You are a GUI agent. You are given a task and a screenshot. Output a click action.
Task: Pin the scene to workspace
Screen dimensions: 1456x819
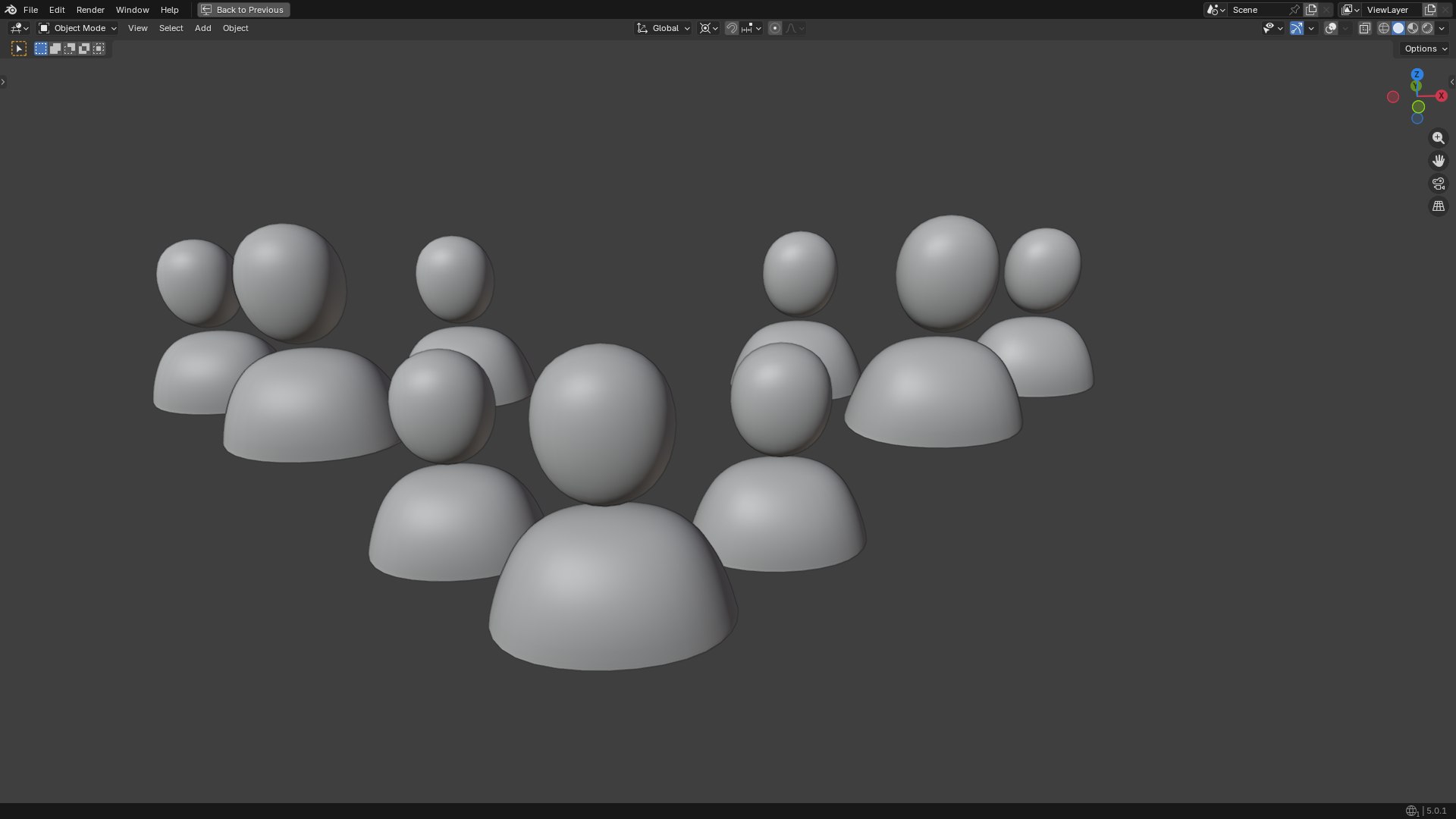click(x=1294, y=10)
